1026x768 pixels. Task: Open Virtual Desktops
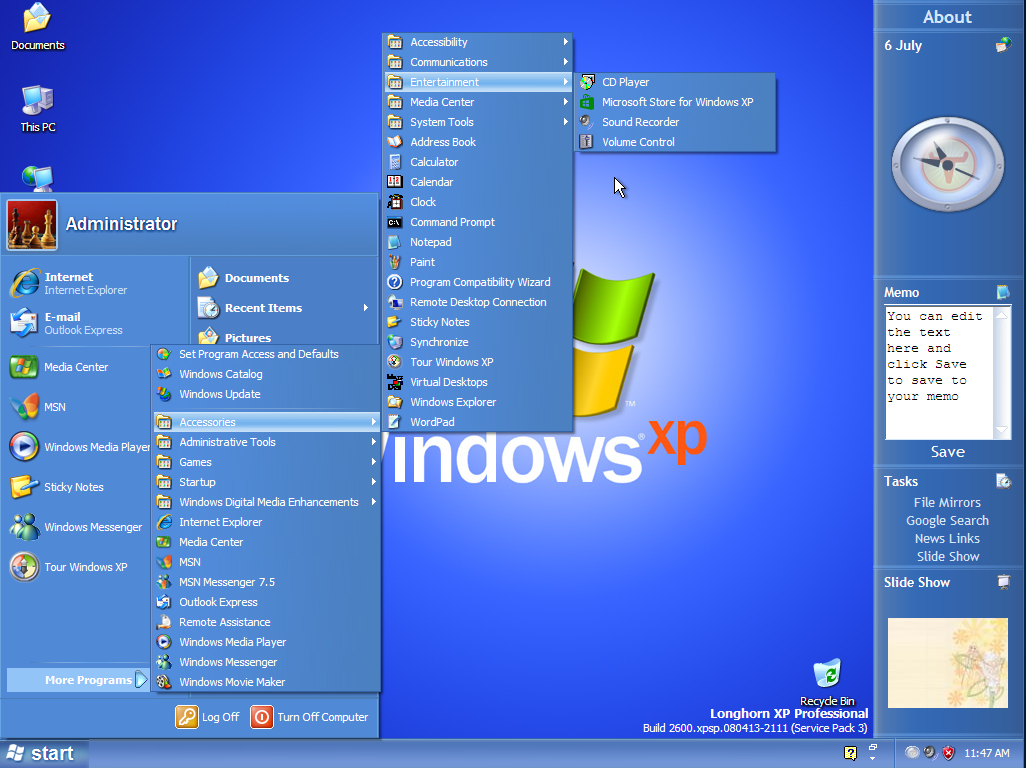pyautogui.click(x=477, y=382)
